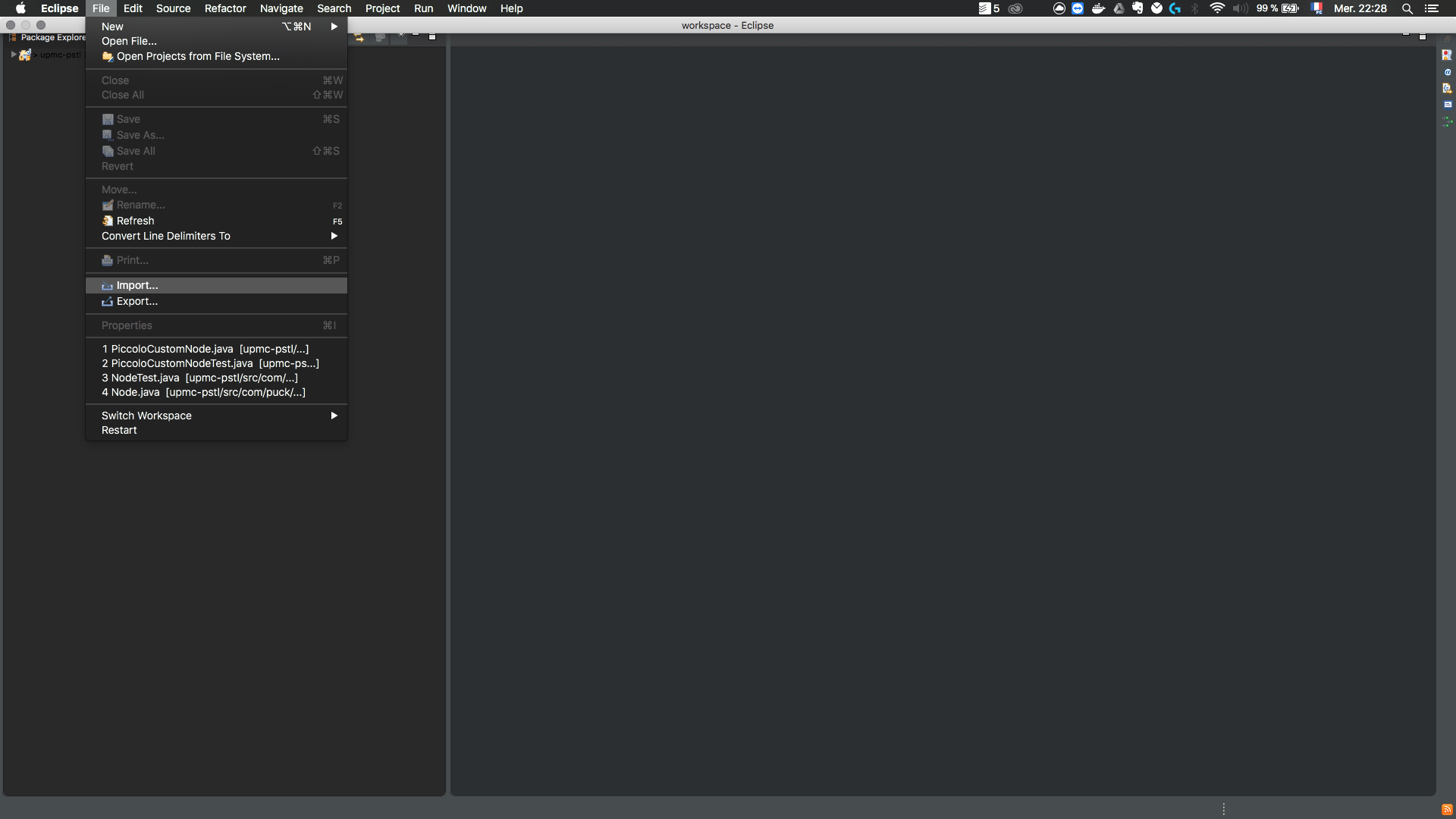Click the Refresh icon in File menu
Viewport: 1456px width, 819px height.
point(108,221)
